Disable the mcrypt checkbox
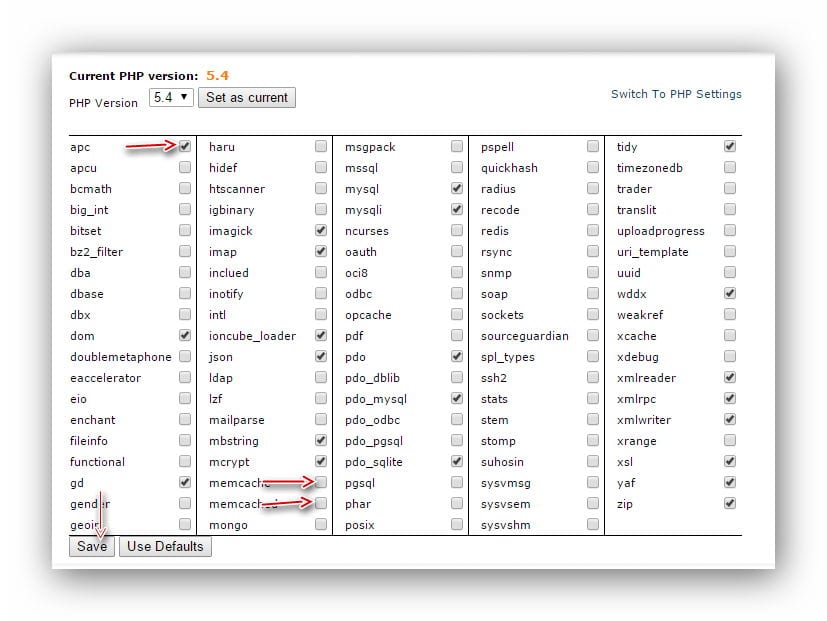The height and width of the screenshot is (621, 827). (321, 461)
